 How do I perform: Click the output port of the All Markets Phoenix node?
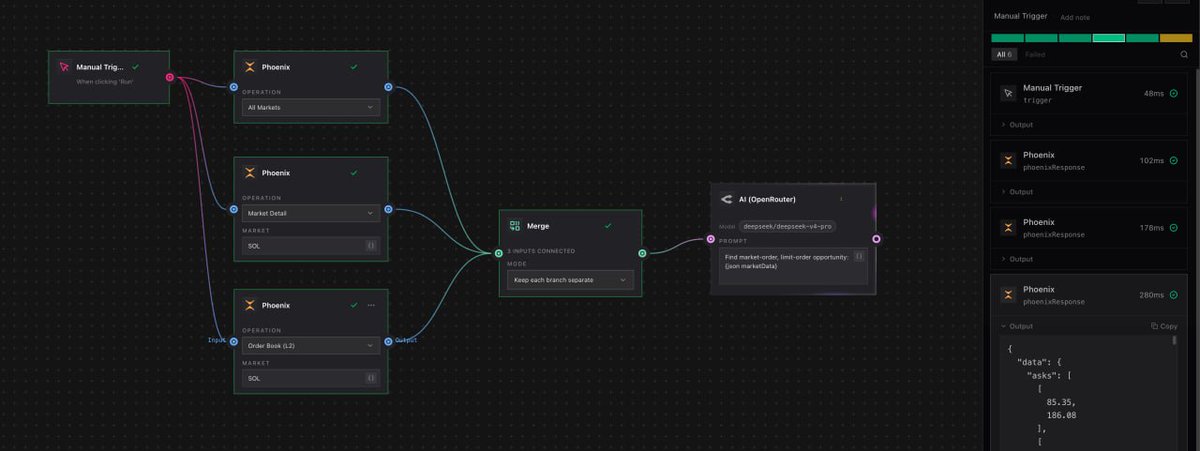[387, 86]
